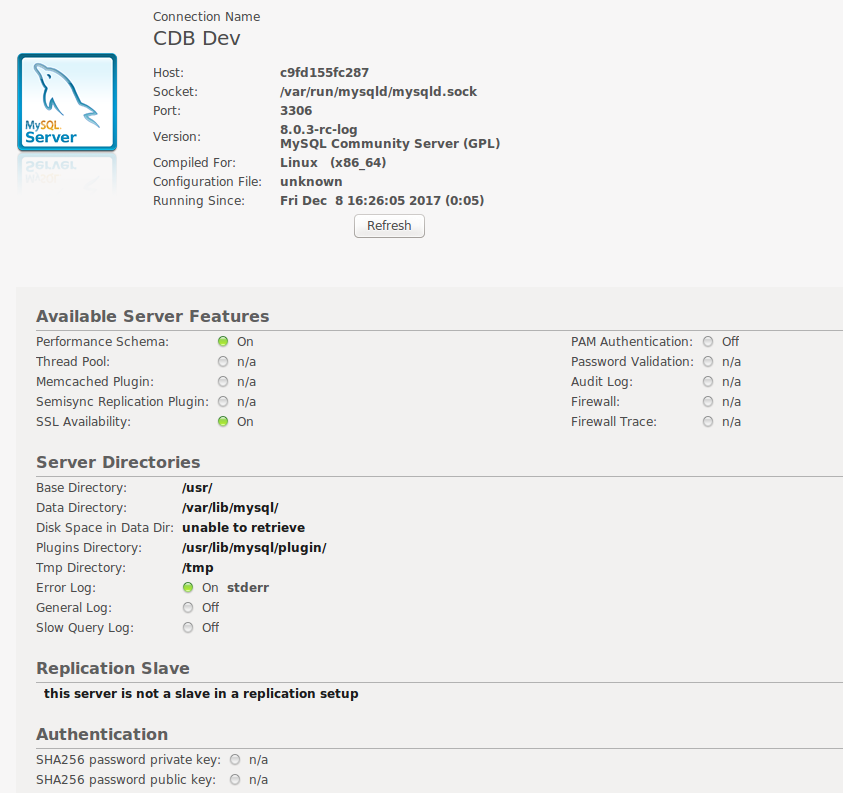
Task: Click the port value 3306
Action: [x=296, y=111]
